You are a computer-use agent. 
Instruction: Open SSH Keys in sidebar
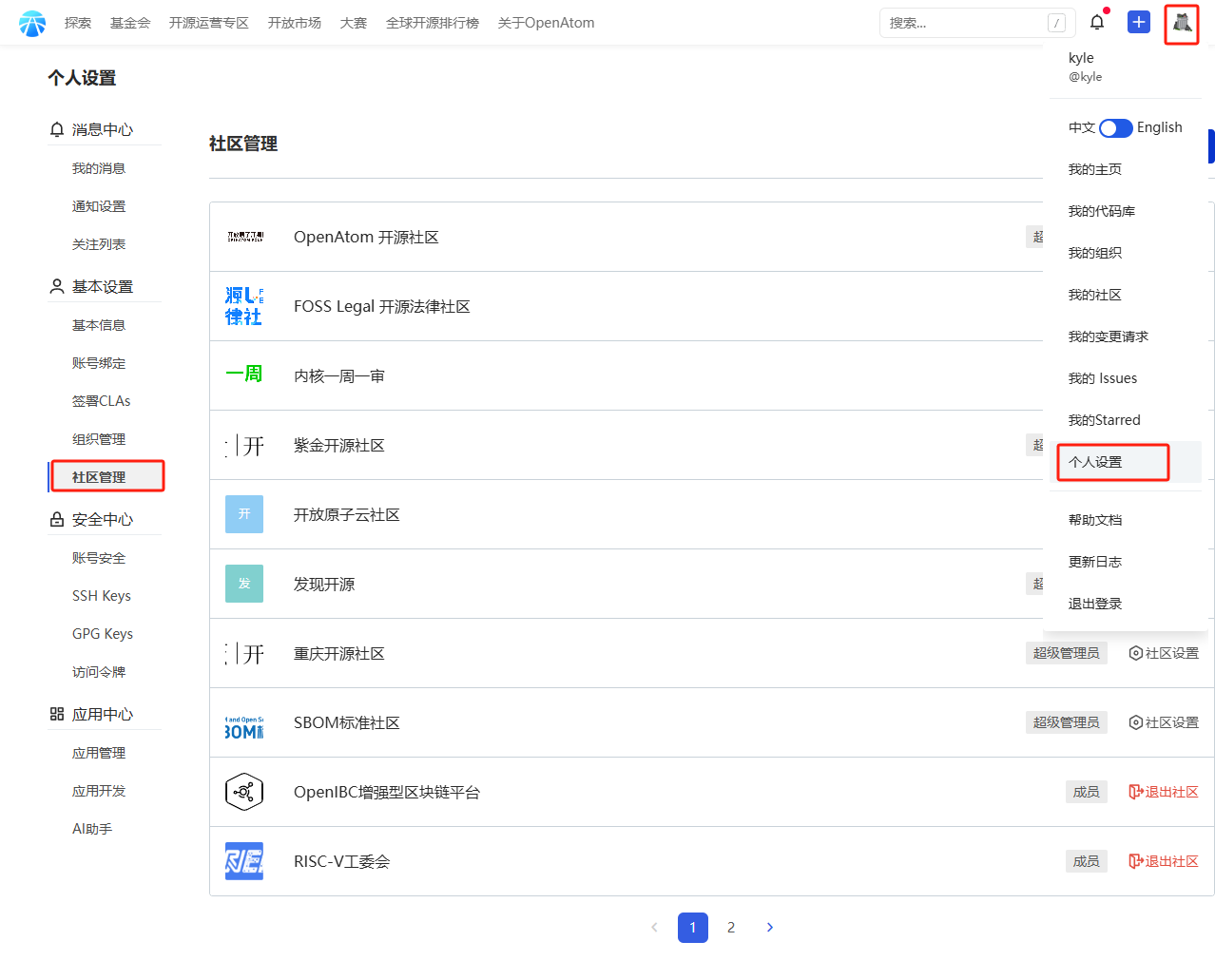(102, 596)
